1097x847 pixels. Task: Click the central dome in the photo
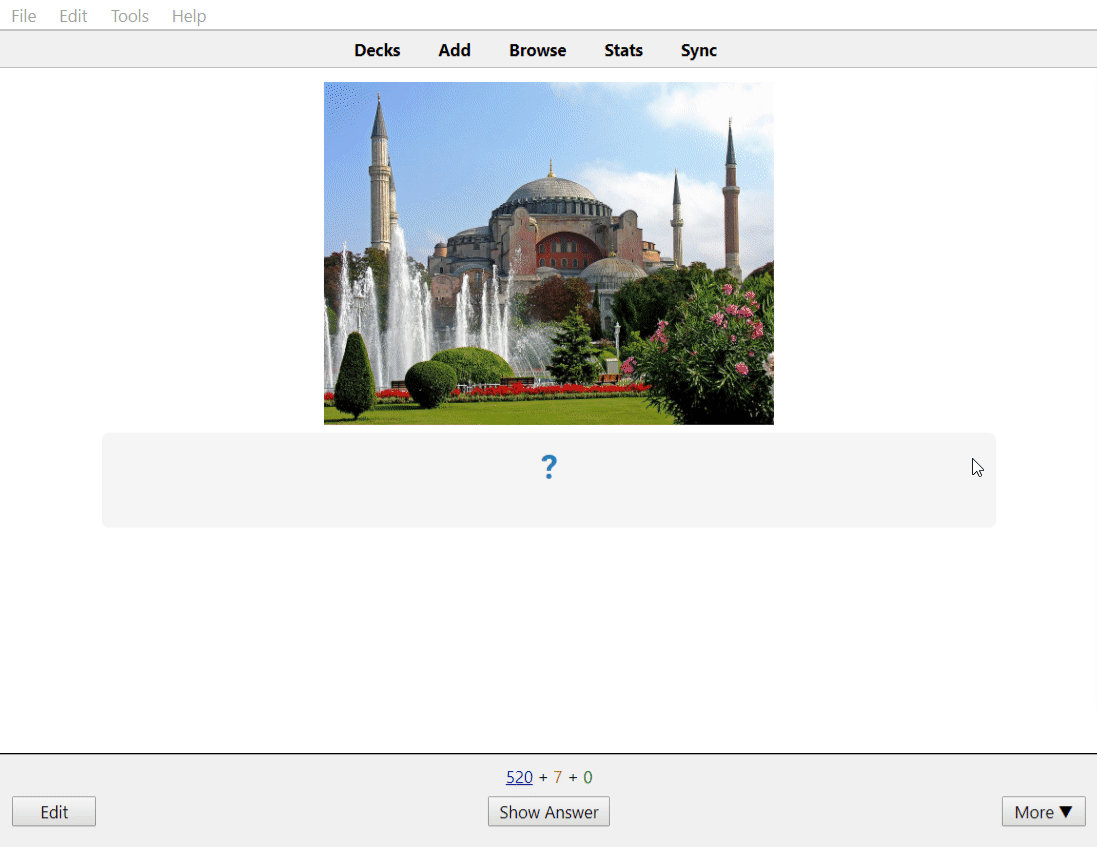[551, 192]
